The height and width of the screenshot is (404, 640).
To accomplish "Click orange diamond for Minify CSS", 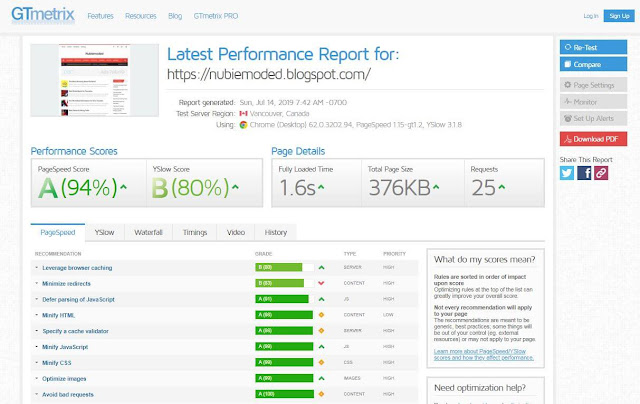I will pos(321,362).
